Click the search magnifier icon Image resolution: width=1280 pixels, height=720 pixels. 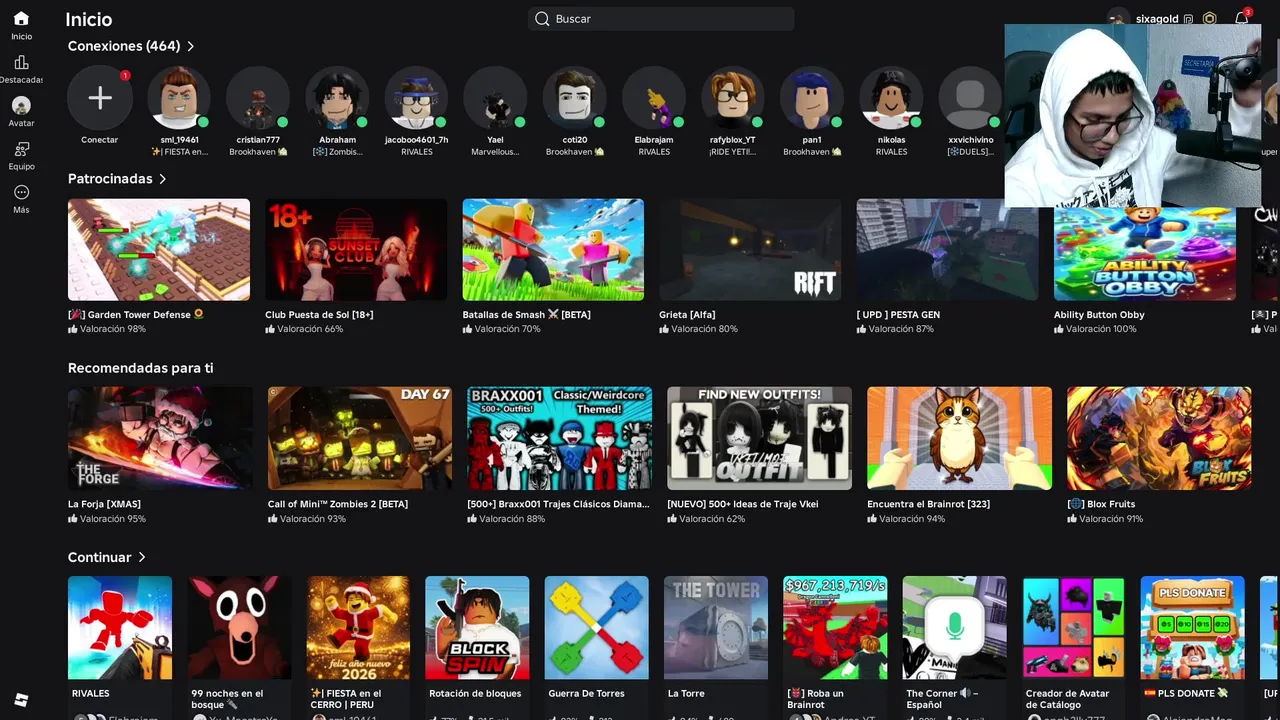pyautogui.click(x=542, y=19)
